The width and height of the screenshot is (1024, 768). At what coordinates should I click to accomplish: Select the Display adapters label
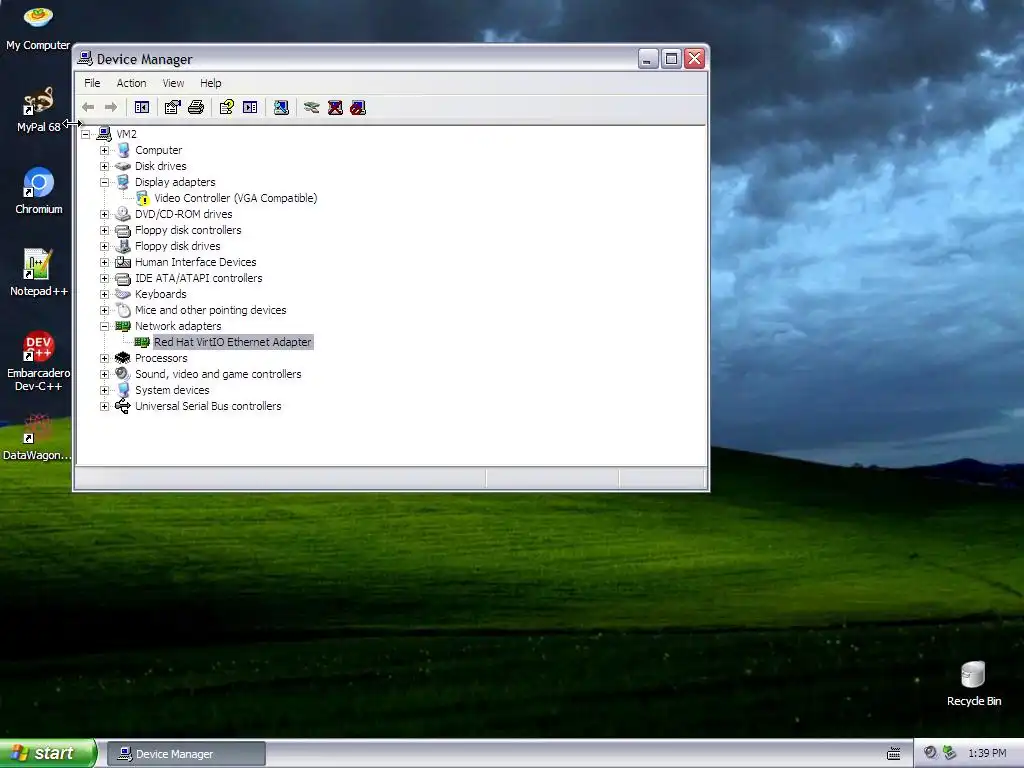pyautogui.click(x=175, y=182)
